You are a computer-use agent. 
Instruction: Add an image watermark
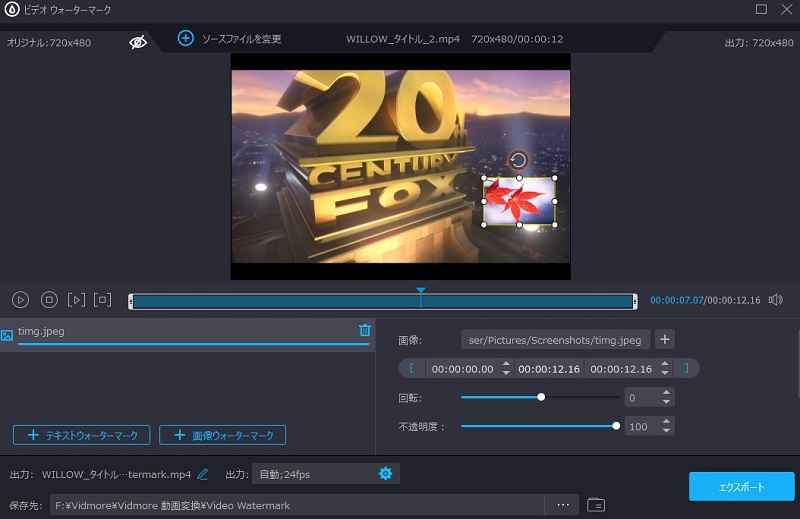223,435
